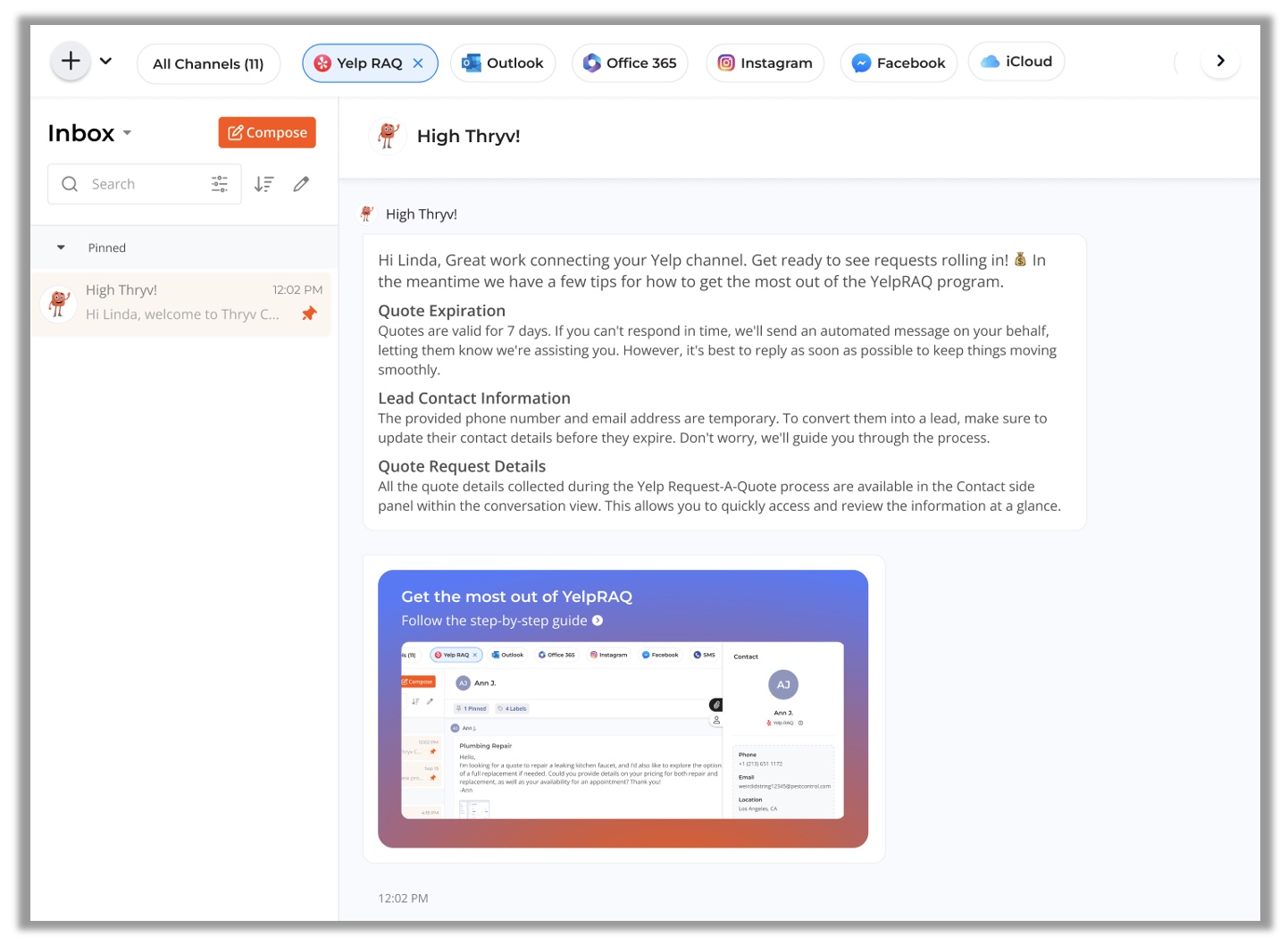
Task: Click the small mascot avatar next to message sender
Action: (x=367, y=213)
